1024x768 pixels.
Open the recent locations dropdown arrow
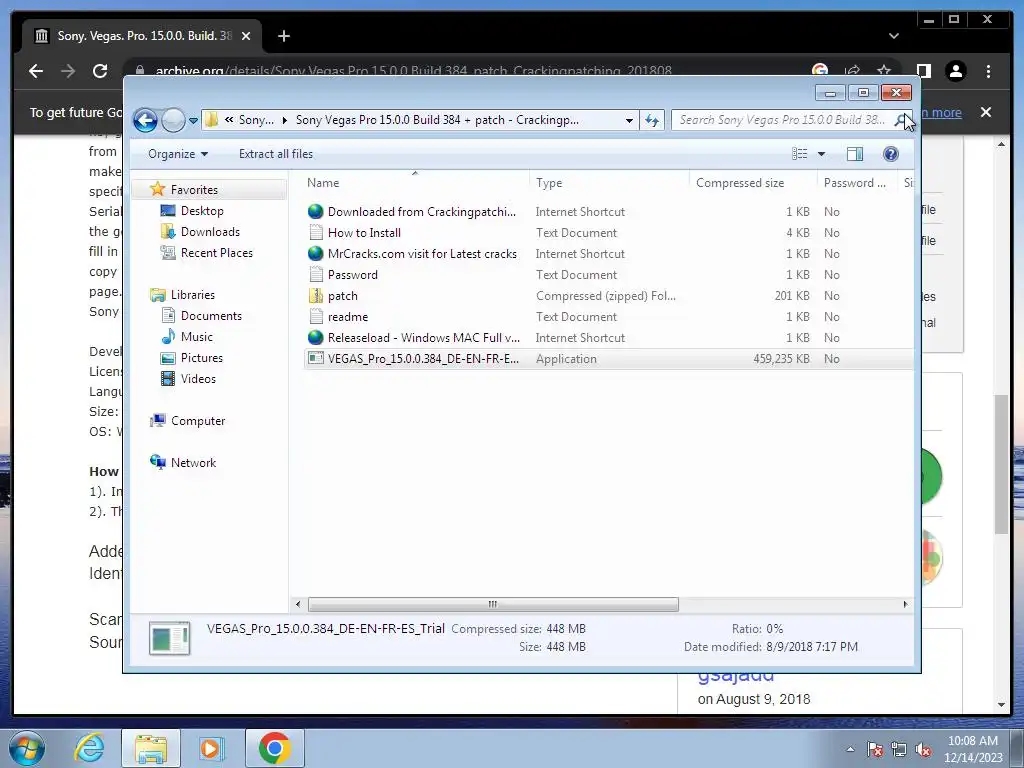click(193, 121)
